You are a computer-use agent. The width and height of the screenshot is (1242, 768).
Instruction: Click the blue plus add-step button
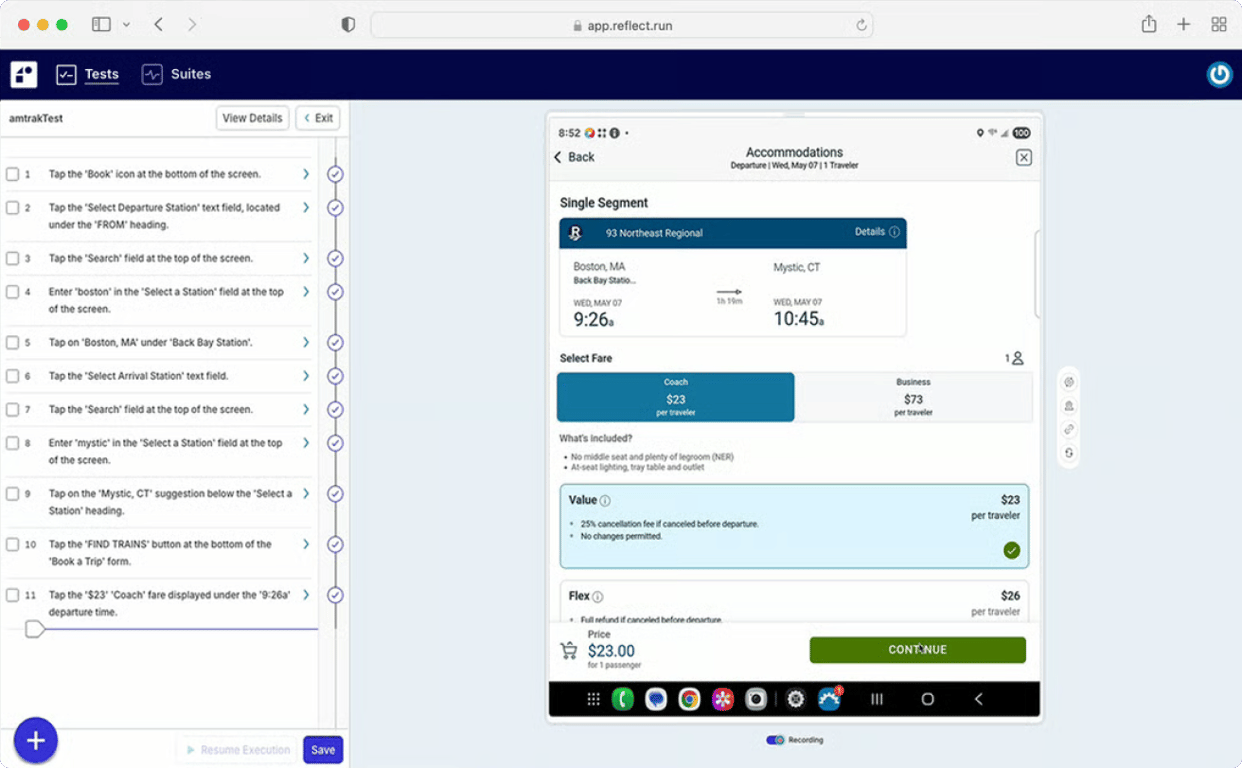click(x=36, y=741)
